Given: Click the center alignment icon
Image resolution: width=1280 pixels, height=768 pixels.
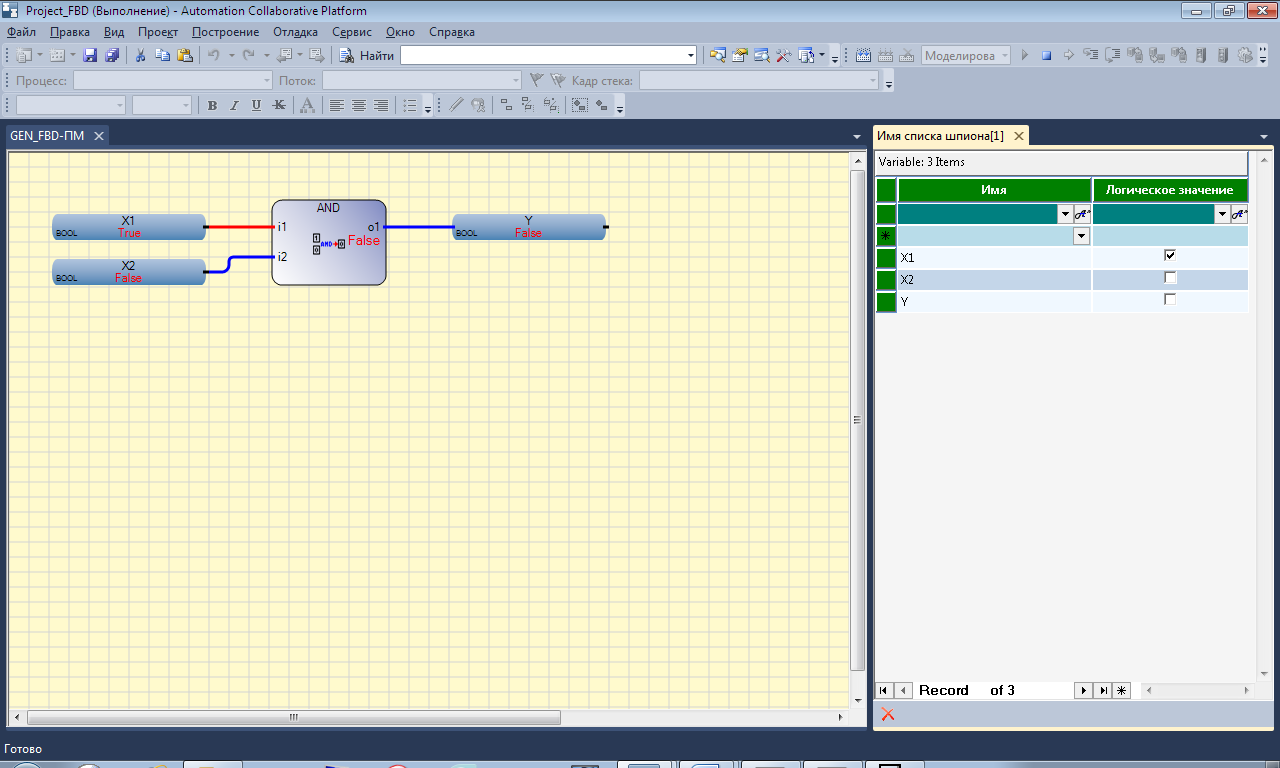Looking at the screenshot, I should tap(359, 105).
